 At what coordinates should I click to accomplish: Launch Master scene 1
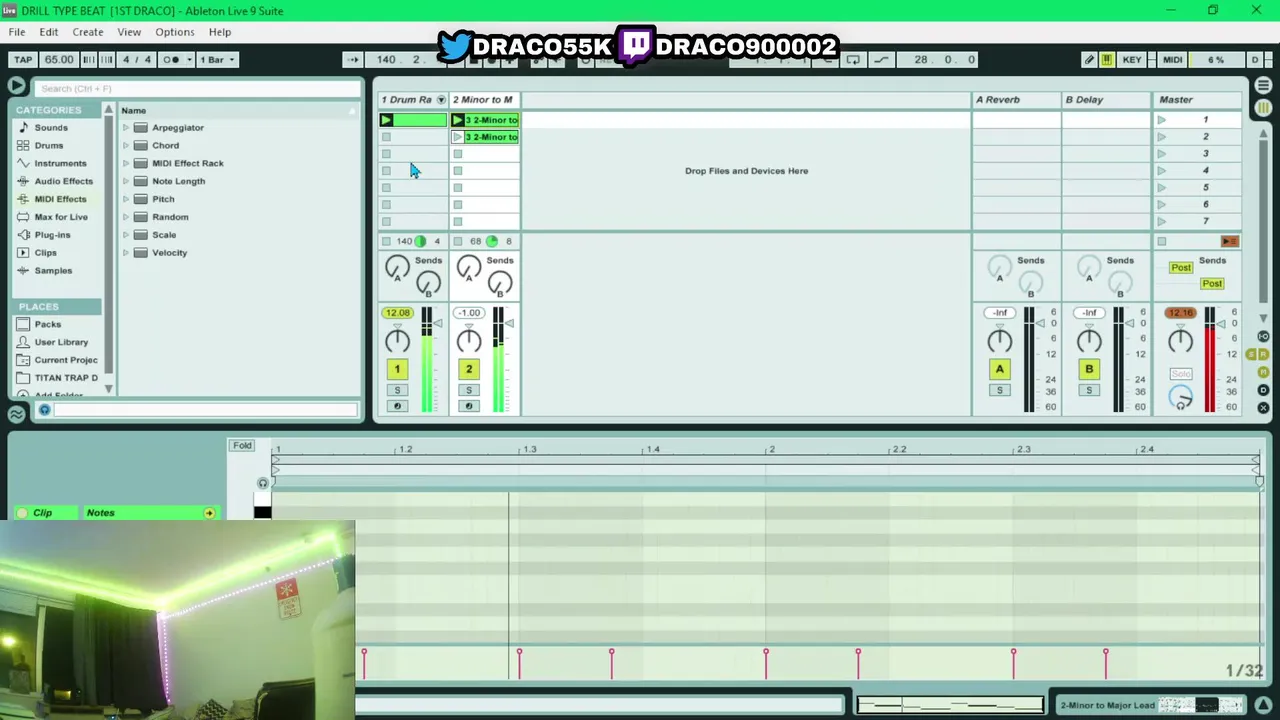click(x=1161, y=120)
